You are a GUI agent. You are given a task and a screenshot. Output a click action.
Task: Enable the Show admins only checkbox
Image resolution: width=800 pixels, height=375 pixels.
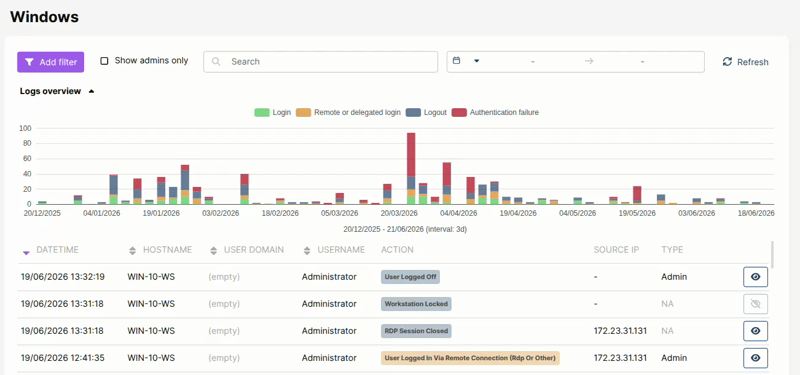click(x=104, y=61)
